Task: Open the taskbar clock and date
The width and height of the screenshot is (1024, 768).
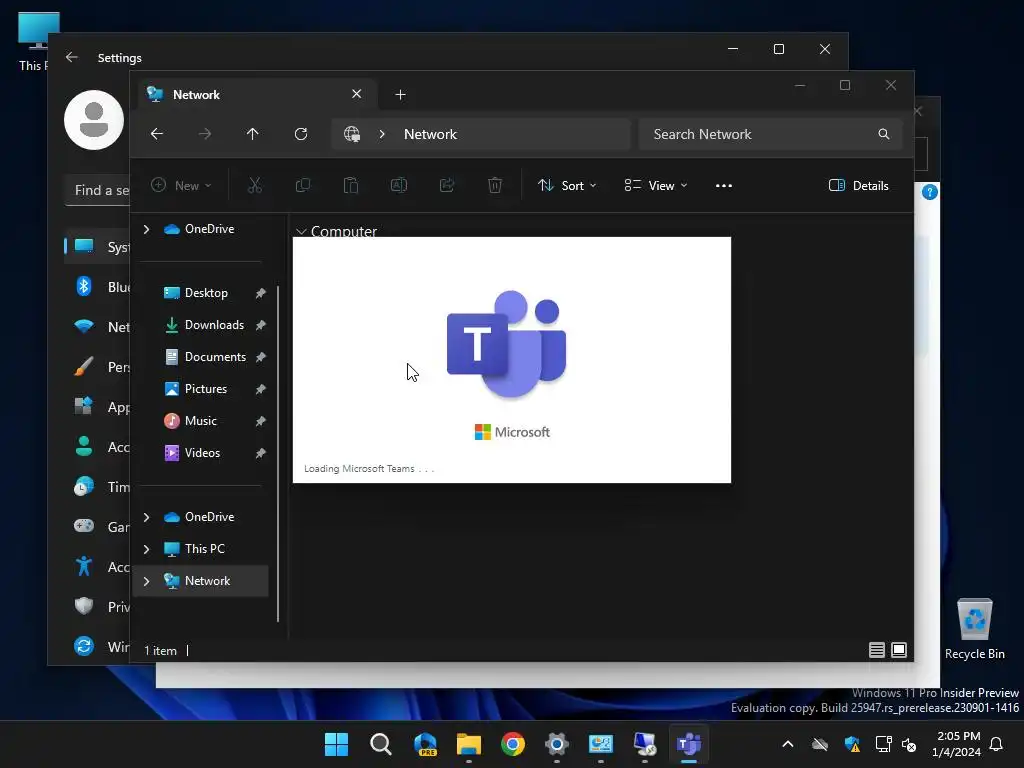Action: click(x=957, y=744)
